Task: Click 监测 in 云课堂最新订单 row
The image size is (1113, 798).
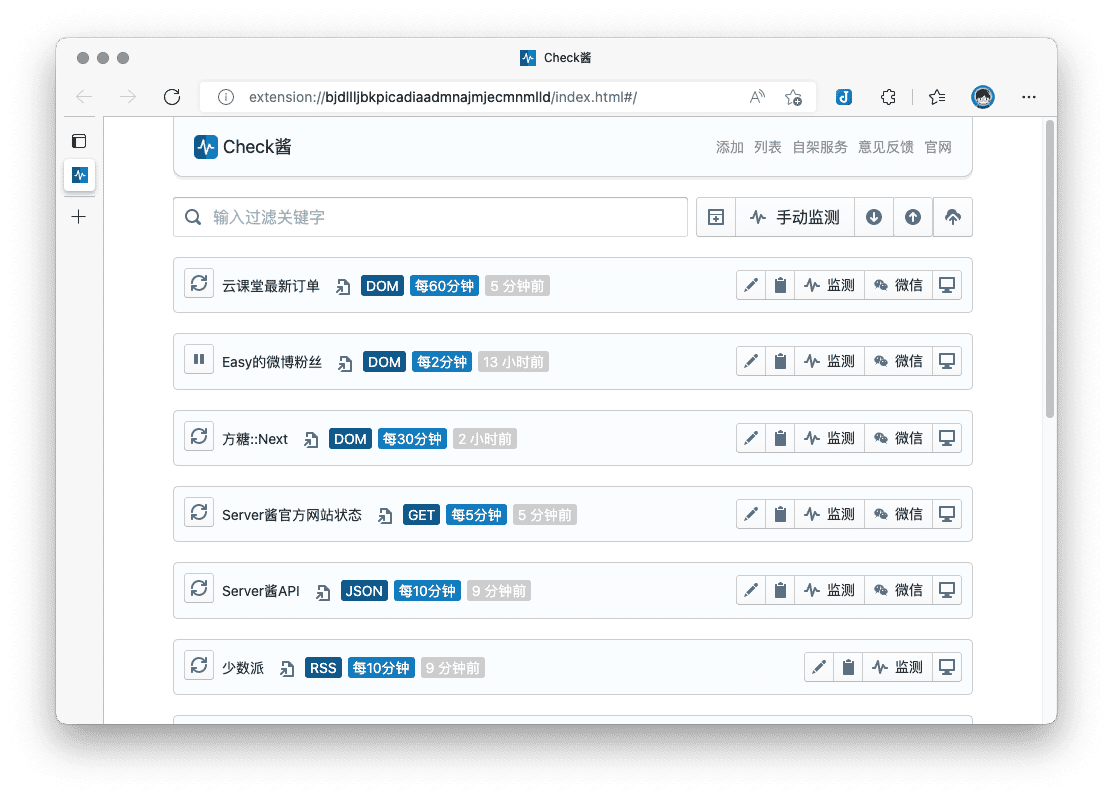Action: 829,285
